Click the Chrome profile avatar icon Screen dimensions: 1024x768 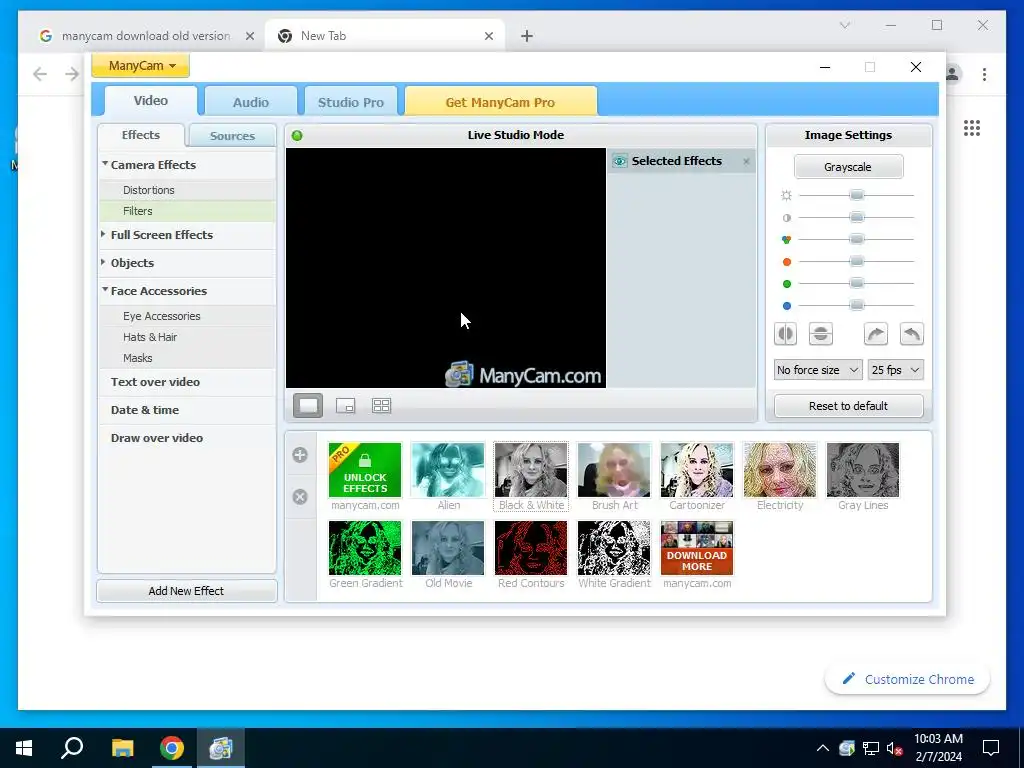coord(953,74)
